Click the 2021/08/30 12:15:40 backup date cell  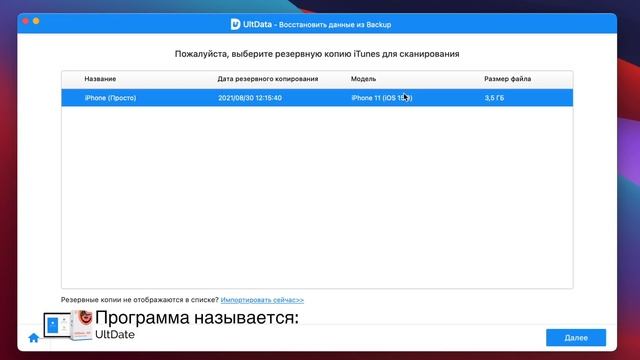pyautogui.click(x=250, y=98)
